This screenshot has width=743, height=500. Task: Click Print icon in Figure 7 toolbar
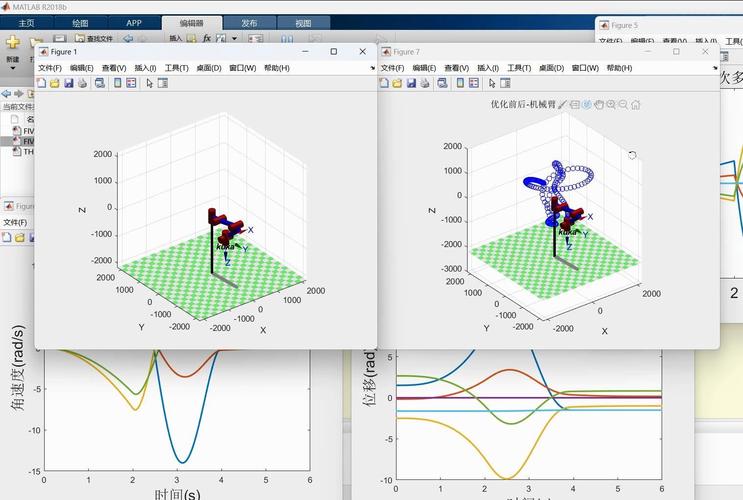pos(425,83)
